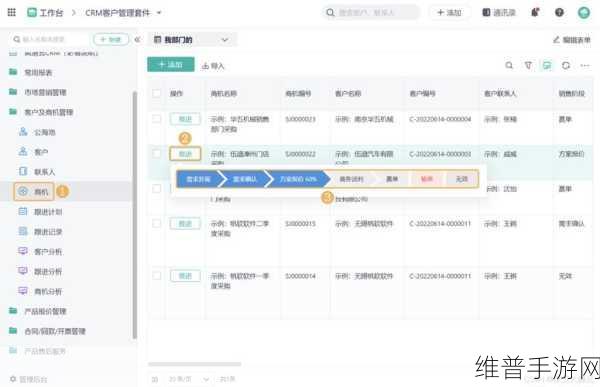Open the 跟进分析 dashboard
Viewport: 600px width, 387px height.
tap(48, 271)
